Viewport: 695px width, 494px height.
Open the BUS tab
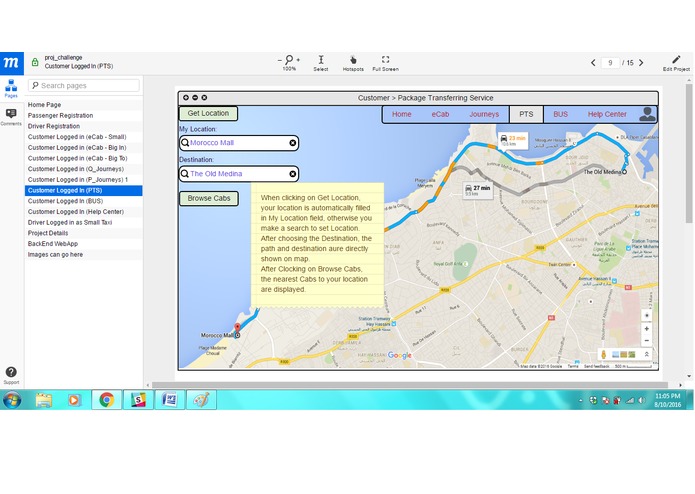click(560, 114)
